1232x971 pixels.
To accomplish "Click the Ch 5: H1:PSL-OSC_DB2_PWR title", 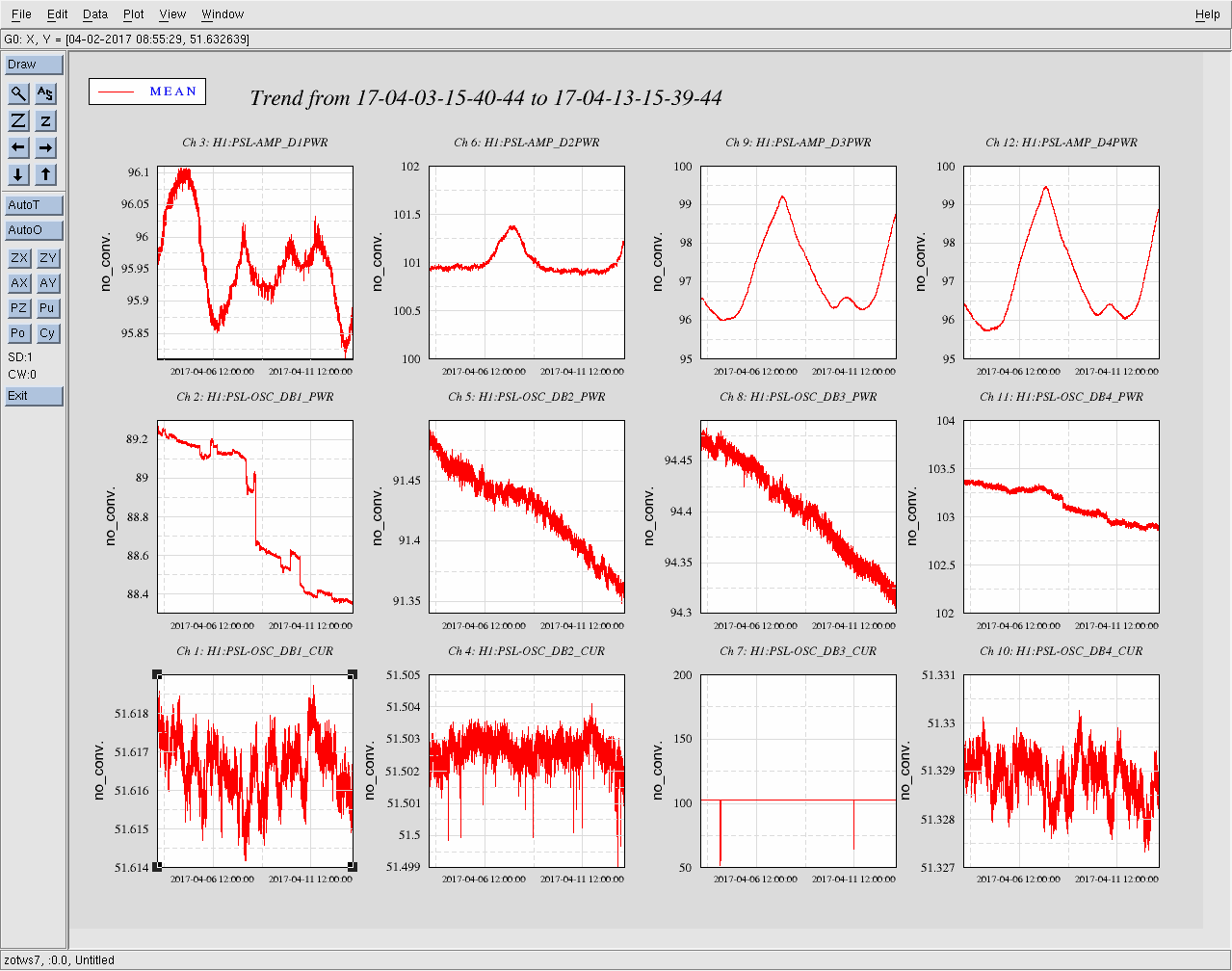I will [x=527, y=397].
